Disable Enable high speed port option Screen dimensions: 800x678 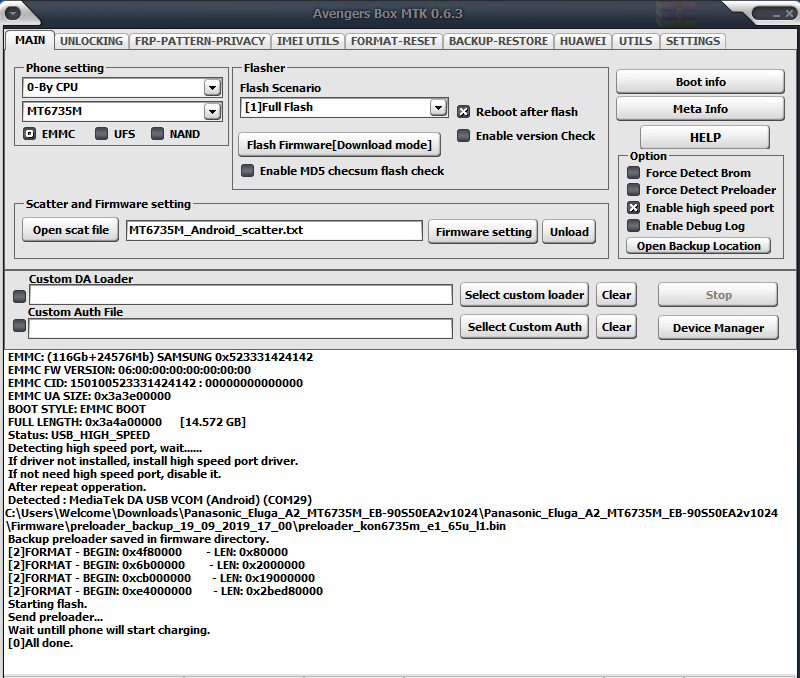pyautogui.click(x=633, y=208)
